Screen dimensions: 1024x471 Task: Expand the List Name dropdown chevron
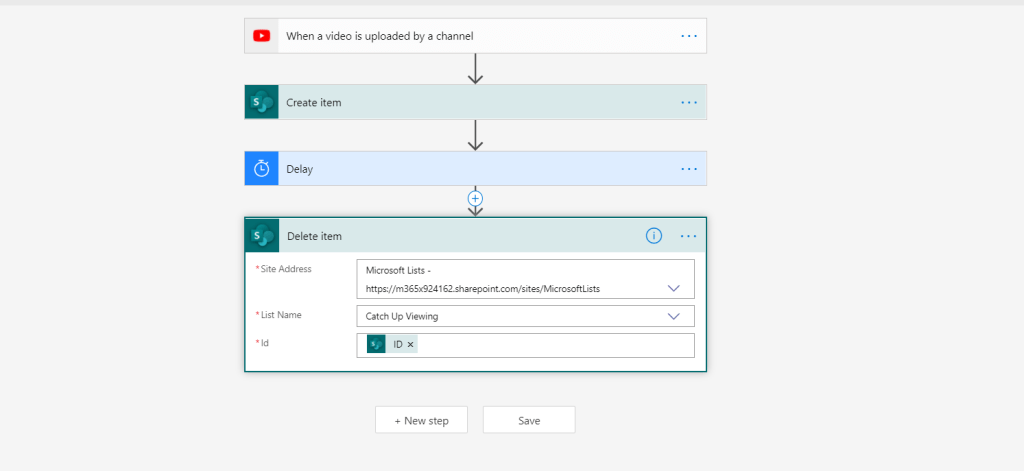point(674,316)
